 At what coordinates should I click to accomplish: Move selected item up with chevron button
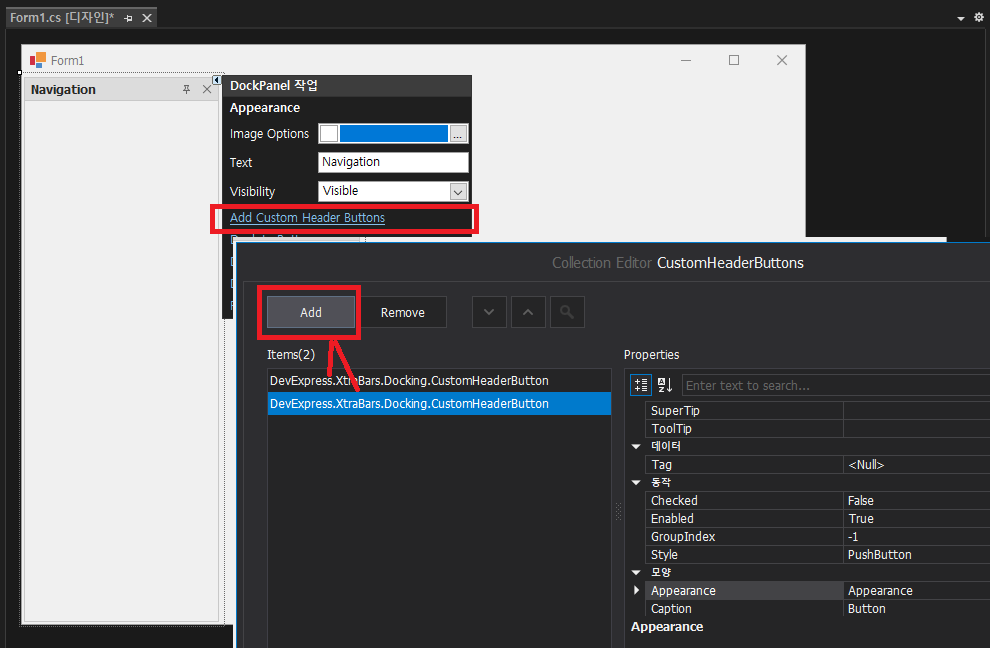(x=528, y=312)
